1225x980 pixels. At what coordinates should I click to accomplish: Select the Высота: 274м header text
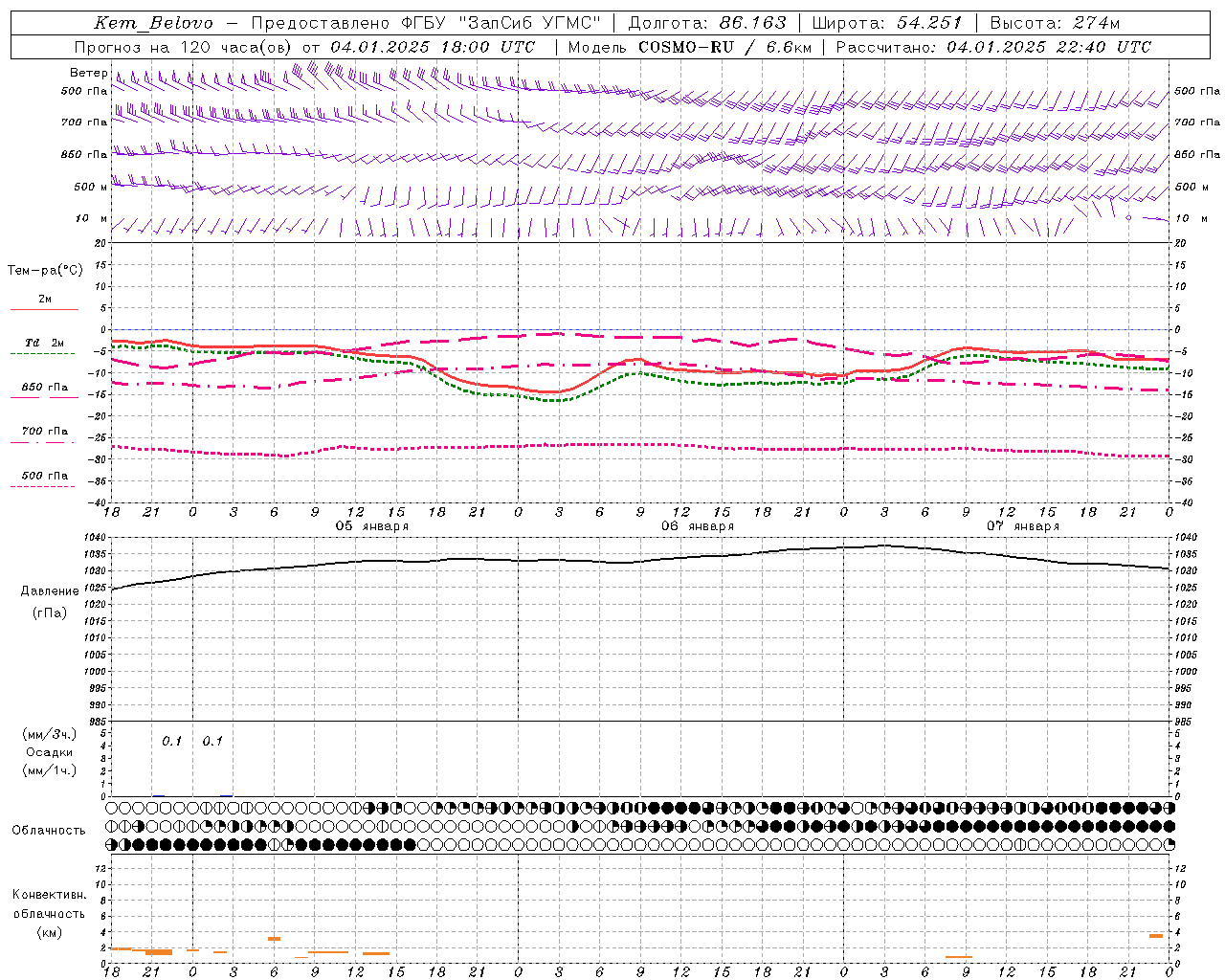coord(1055,23)
